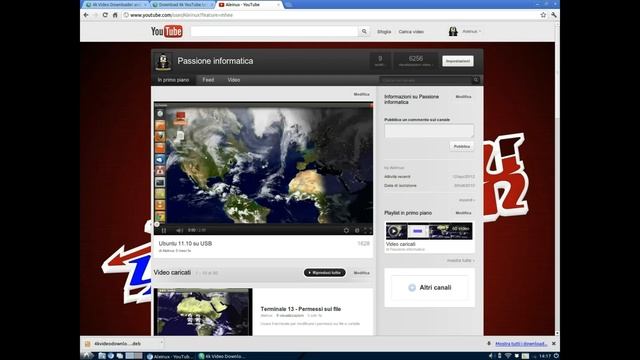This screenshot has height=360, width=640.
Task: Open the dropdown arrow of the .deb download
Action: pyautogui.click(x=162, y=343)
